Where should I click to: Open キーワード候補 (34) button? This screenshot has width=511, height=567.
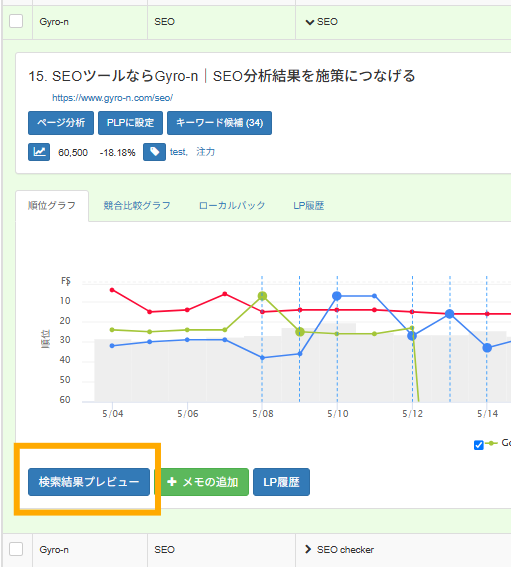[220, 123]
